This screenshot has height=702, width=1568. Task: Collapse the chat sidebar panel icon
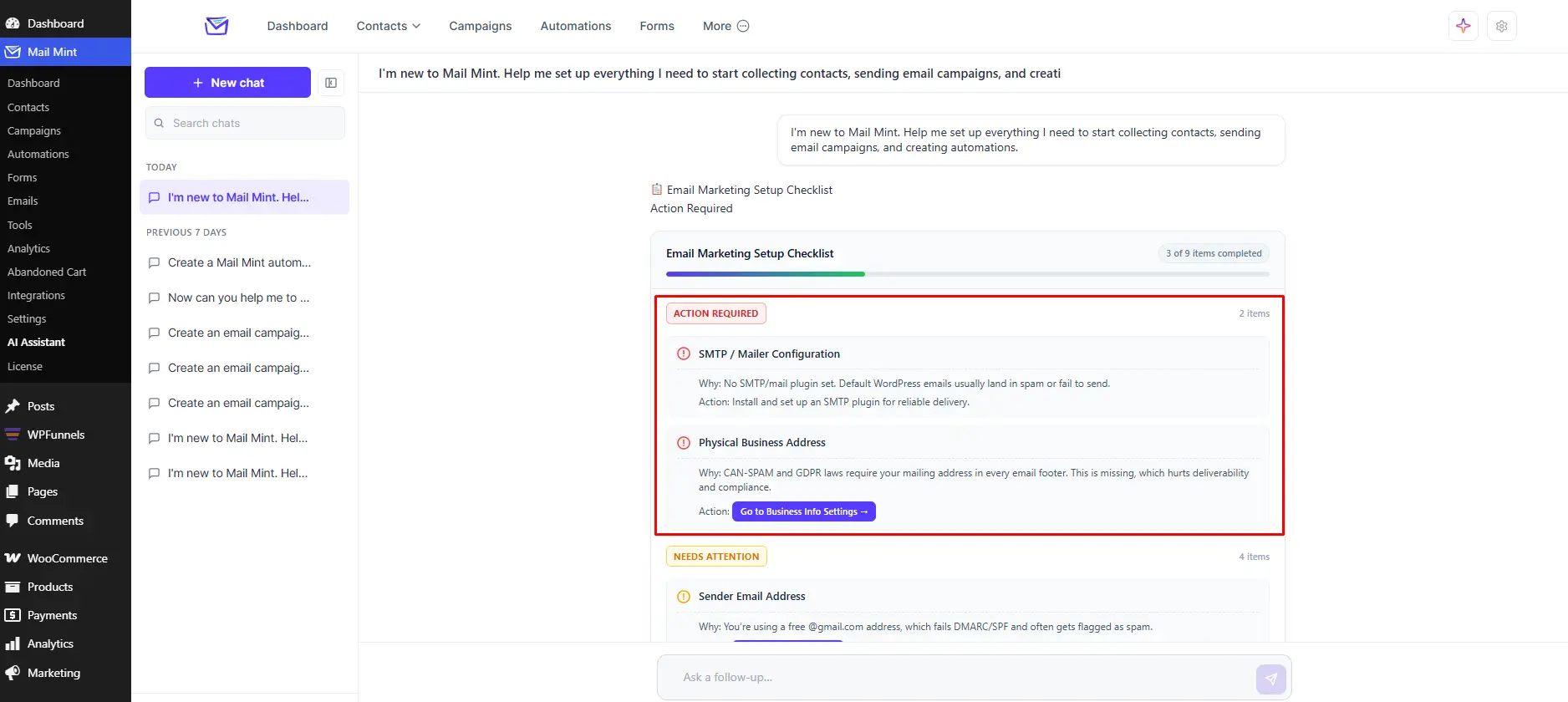(331, 83)
